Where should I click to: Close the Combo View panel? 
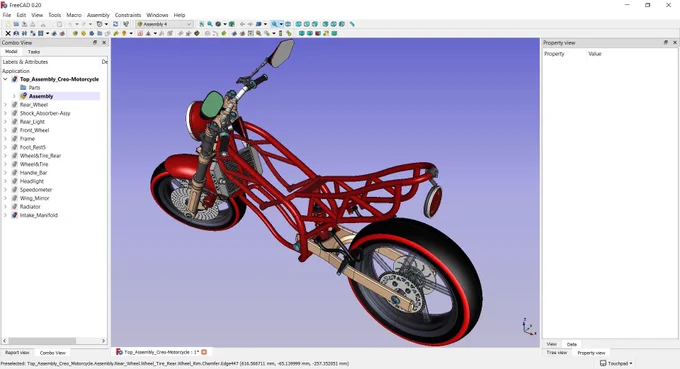click(x=104, y=42)
